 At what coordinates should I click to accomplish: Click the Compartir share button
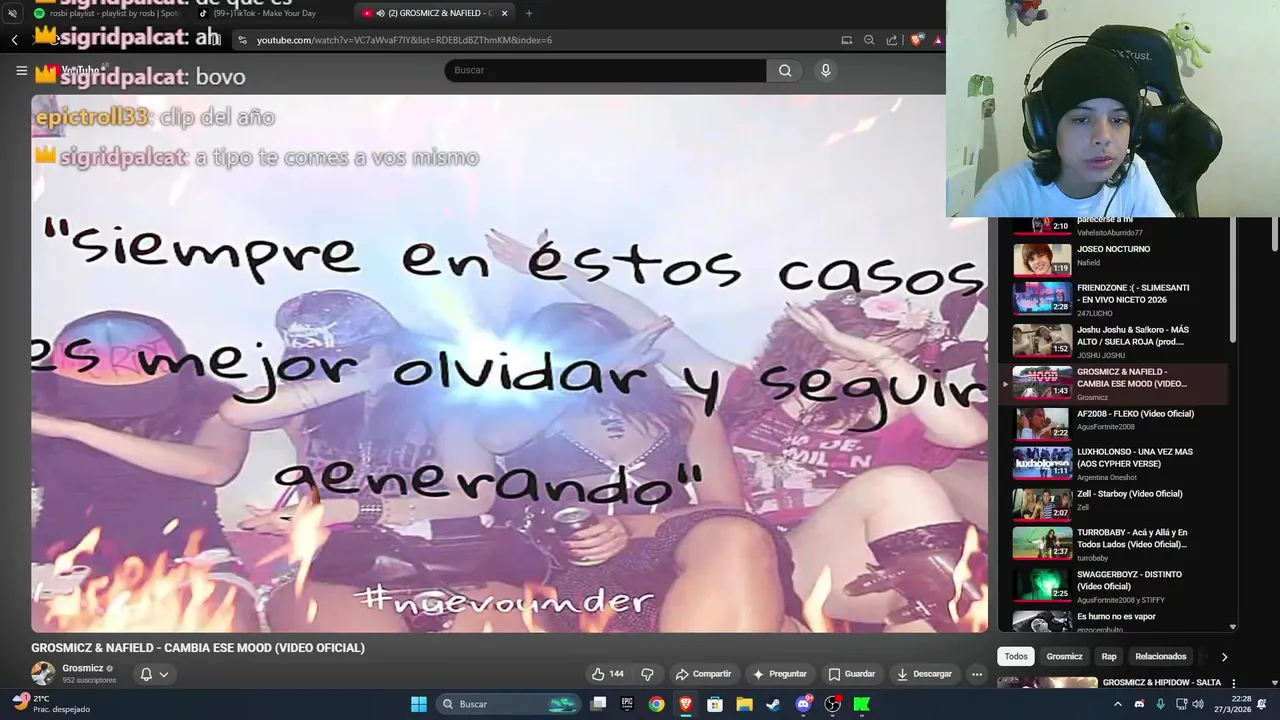(703, 674)
